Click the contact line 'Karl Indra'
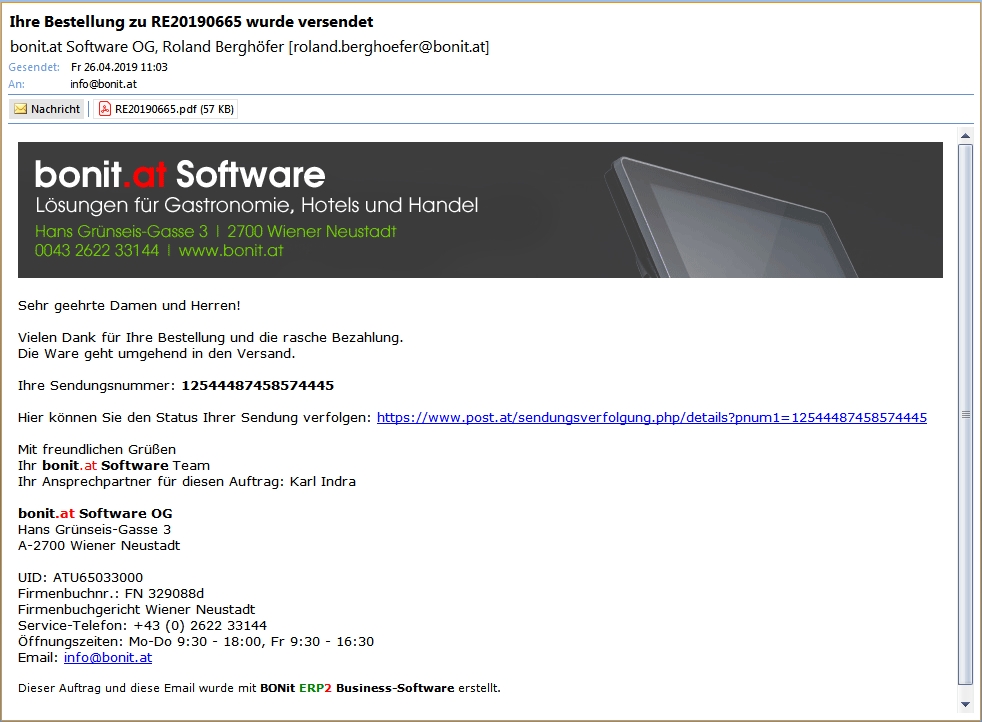The height and width of the screenshot is (722, 982). coord(323,482)
